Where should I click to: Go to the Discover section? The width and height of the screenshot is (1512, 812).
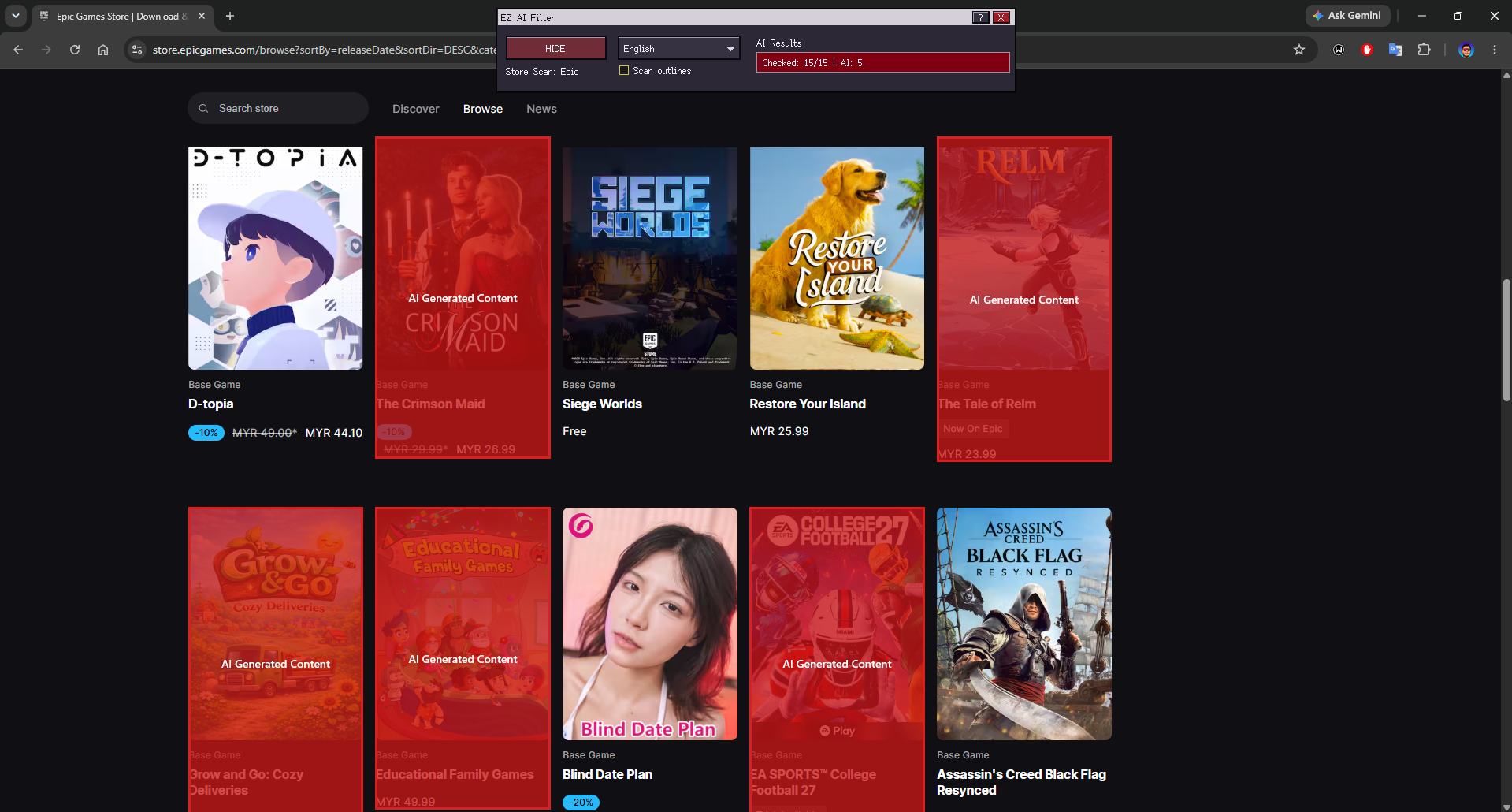416,109
